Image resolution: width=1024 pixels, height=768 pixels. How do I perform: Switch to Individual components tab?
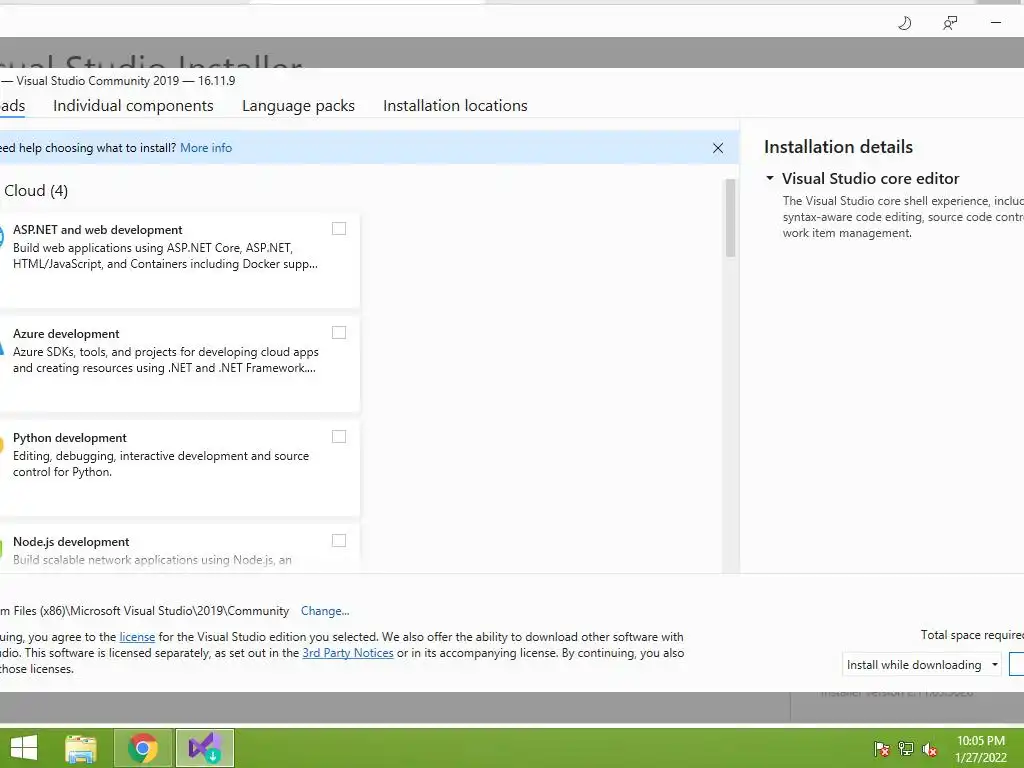pos(133,106)
